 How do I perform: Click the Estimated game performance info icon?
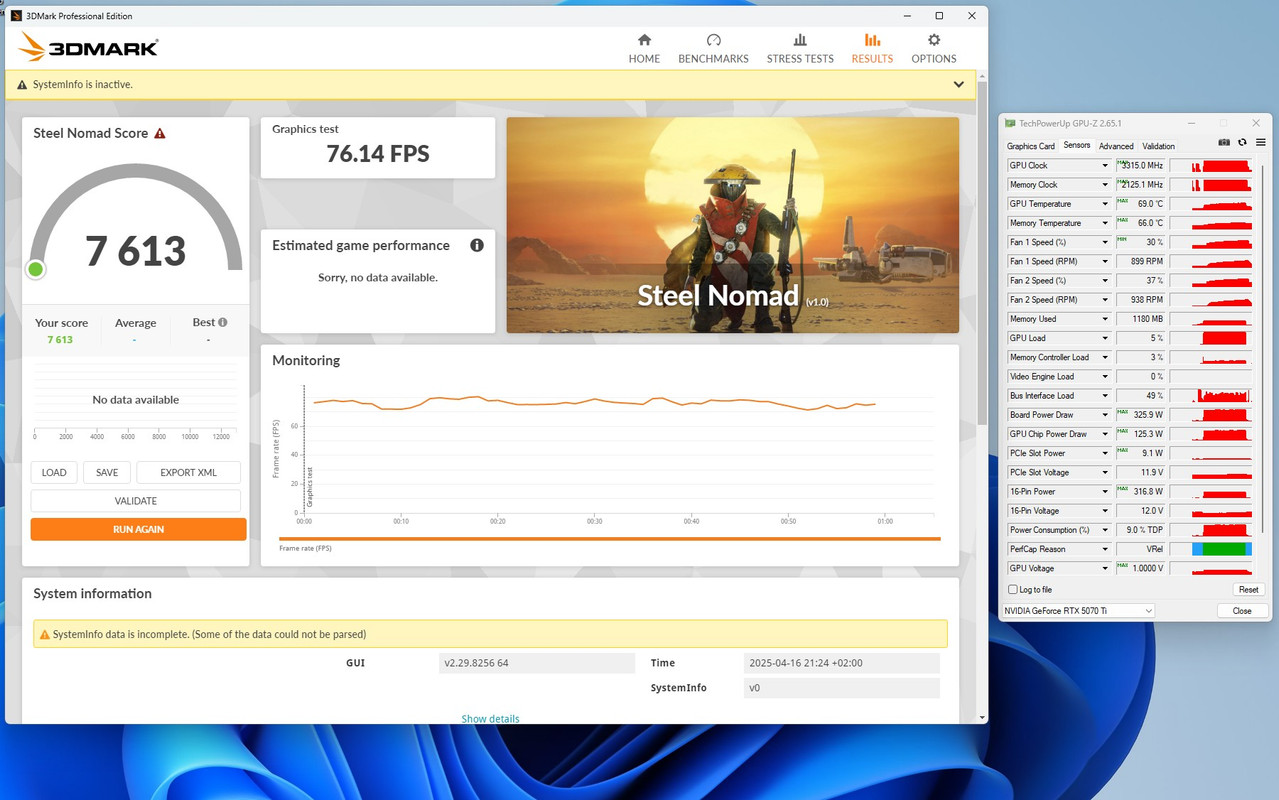point(477,245)
